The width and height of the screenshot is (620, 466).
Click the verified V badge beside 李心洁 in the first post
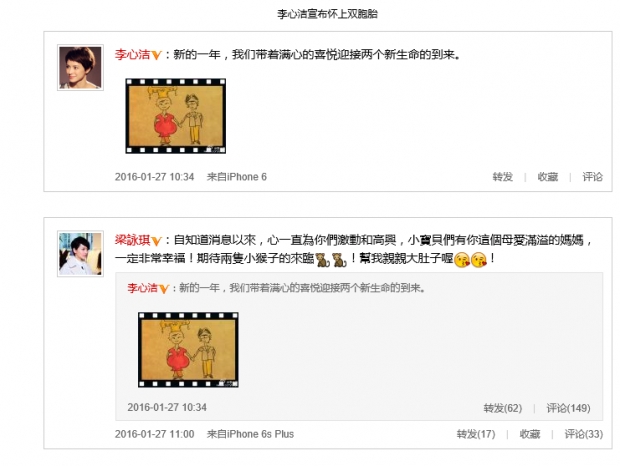pos(157,55)
